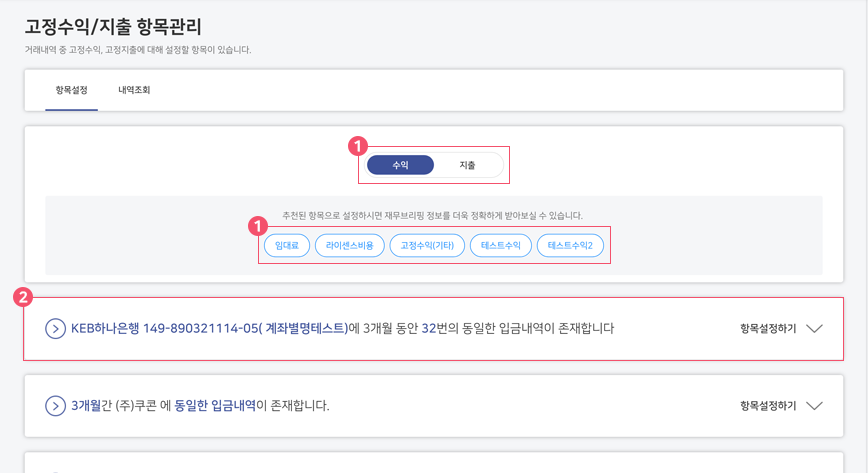Pick the 테스트수익2 chip
The height and width of the screenshot is (473, 868).
point(570,245)
